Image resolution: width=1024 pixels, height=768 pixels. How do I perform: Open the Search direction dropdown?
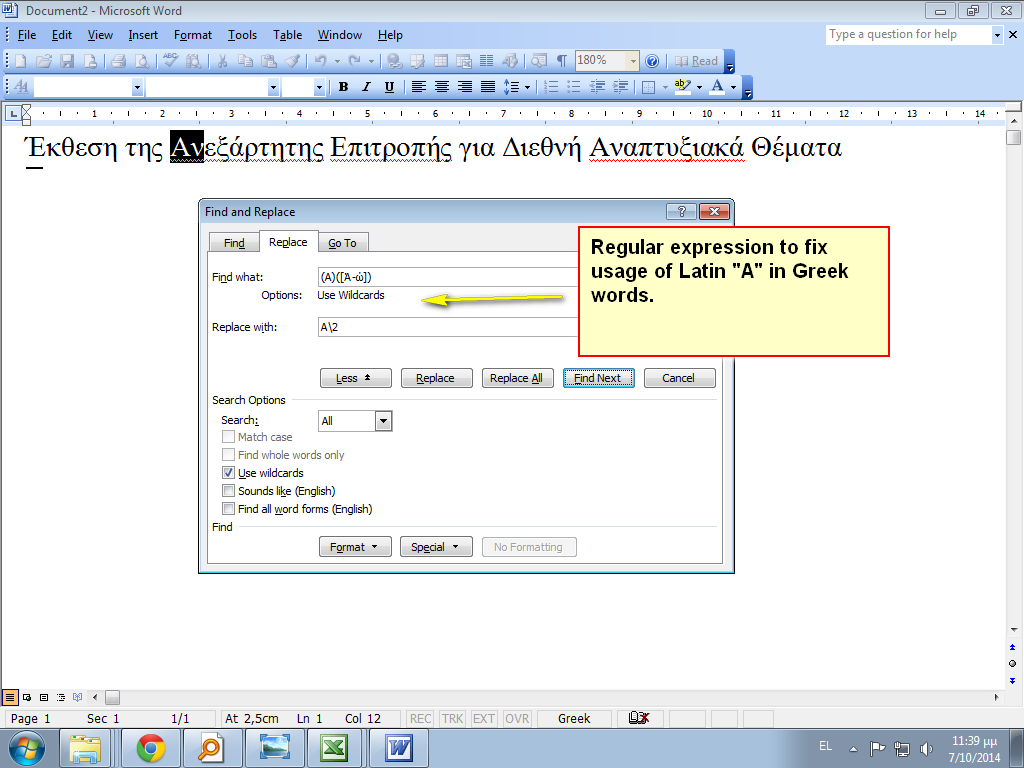click(x=383, y=421)
